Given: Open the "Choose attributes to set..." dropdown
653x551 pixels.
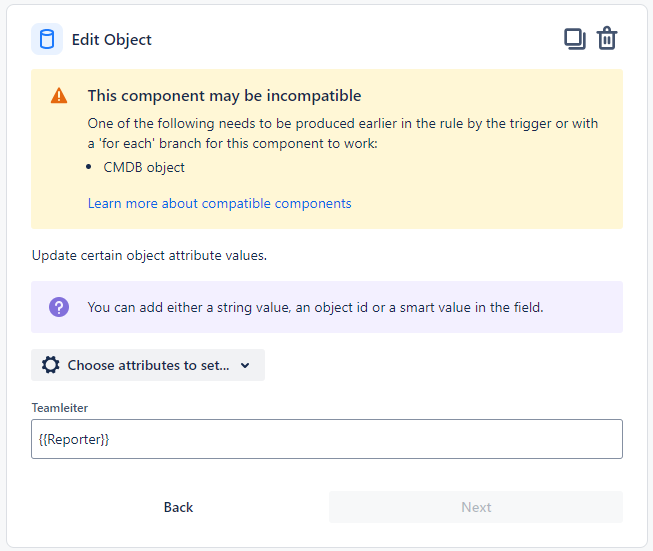Looking at the screenshot, I should point(148,365).
